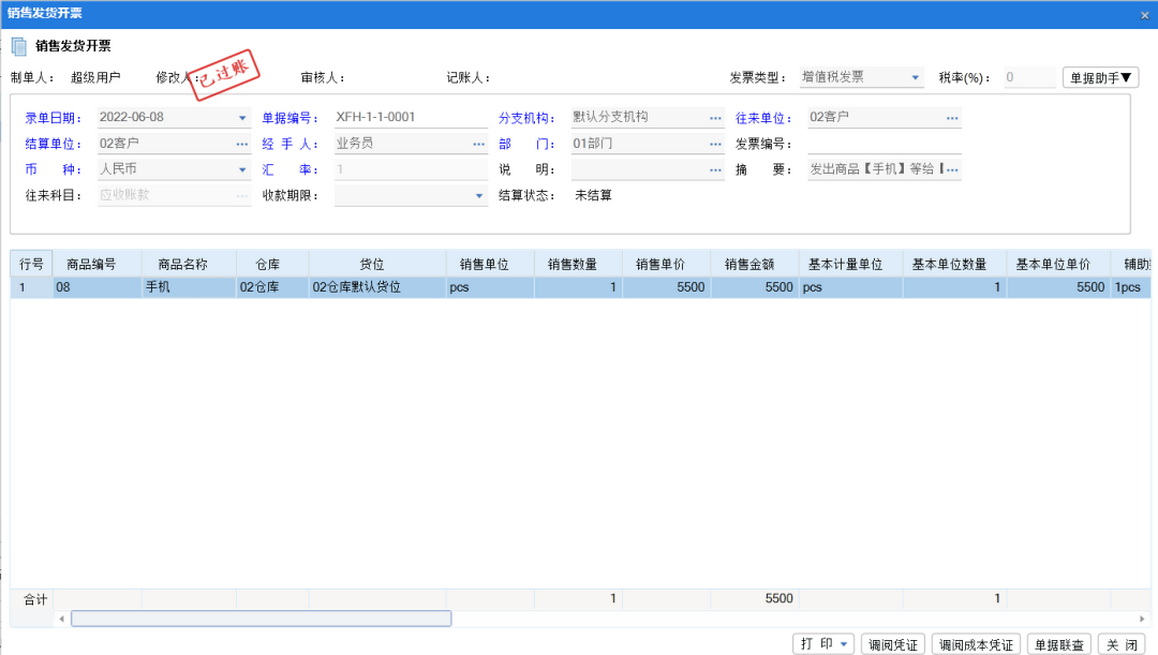This screenshot has width=1158, height=655.
Task: Open ellipsis next to 摘要 field
Action: (952, 170)
